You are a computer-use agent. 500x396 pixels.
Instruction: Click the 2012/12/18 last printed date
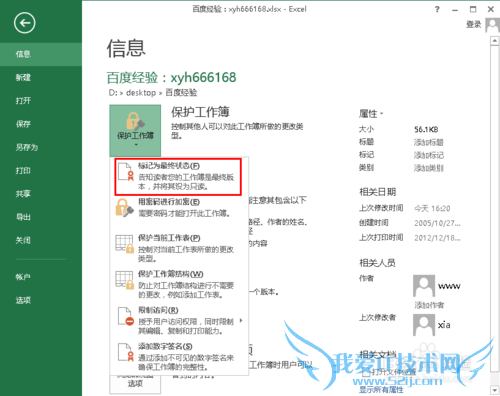coord(437,238)
